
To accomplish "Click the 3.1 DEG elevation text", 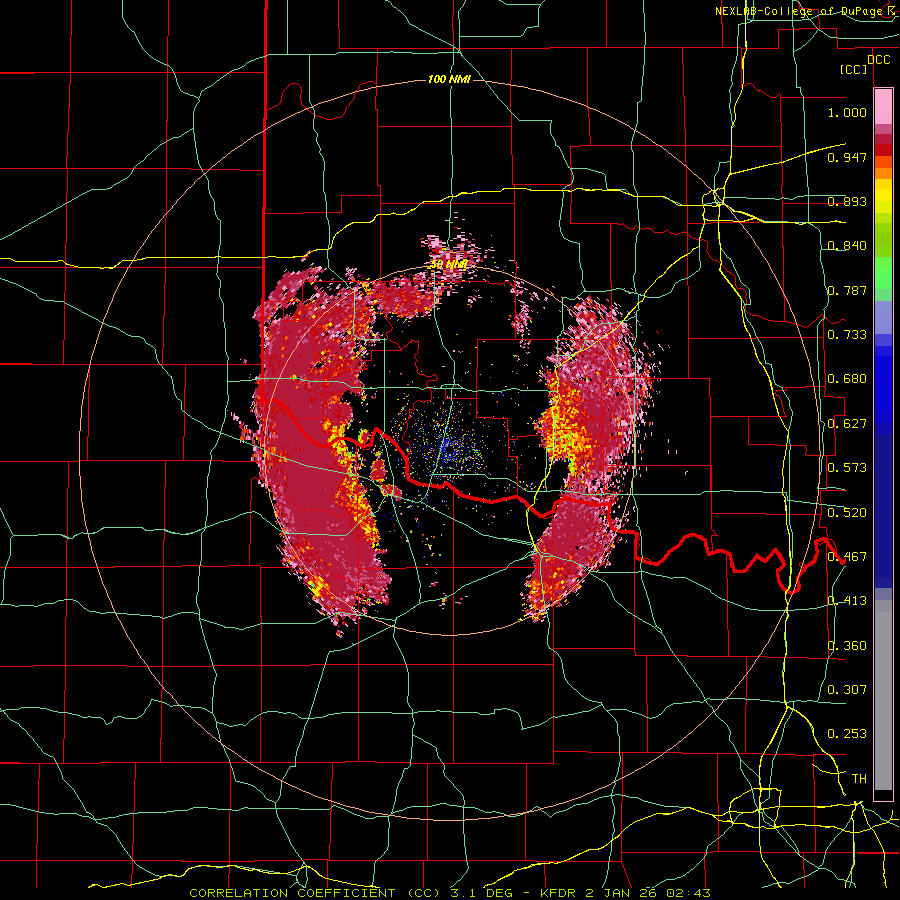I will (481, 893).
